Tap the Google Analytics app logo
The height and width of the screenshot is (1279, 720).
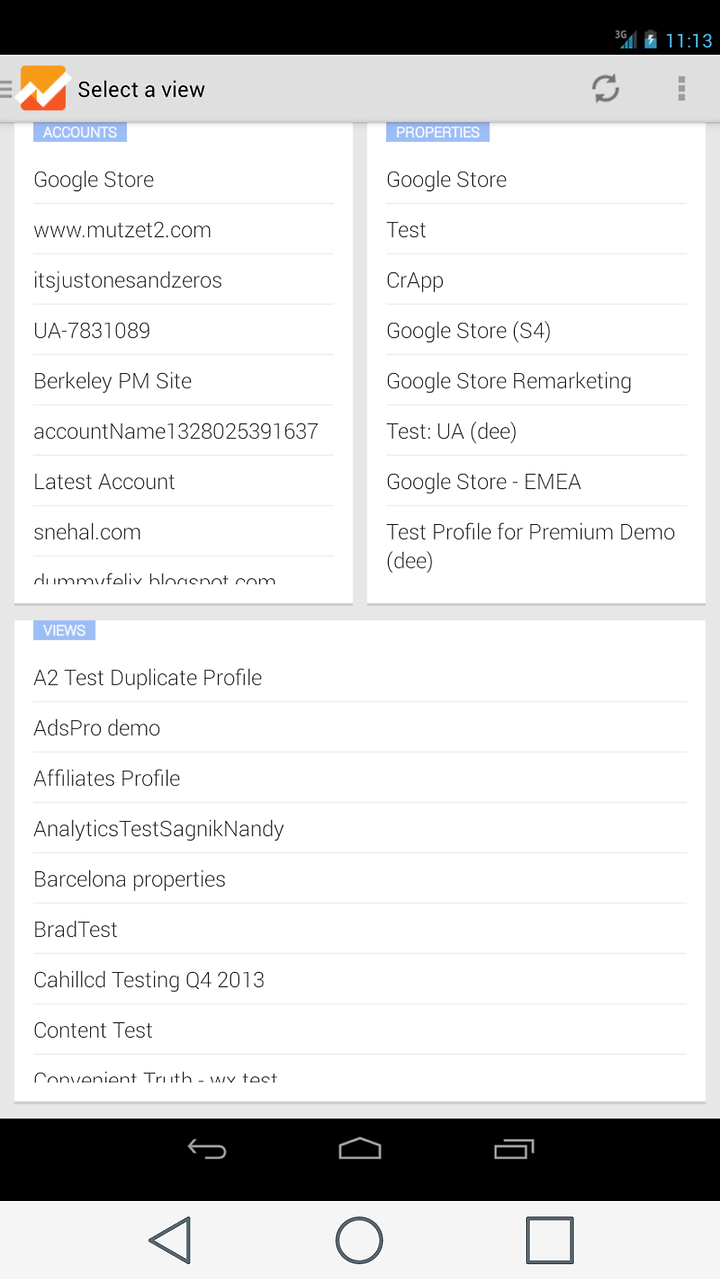coord(43,89)
